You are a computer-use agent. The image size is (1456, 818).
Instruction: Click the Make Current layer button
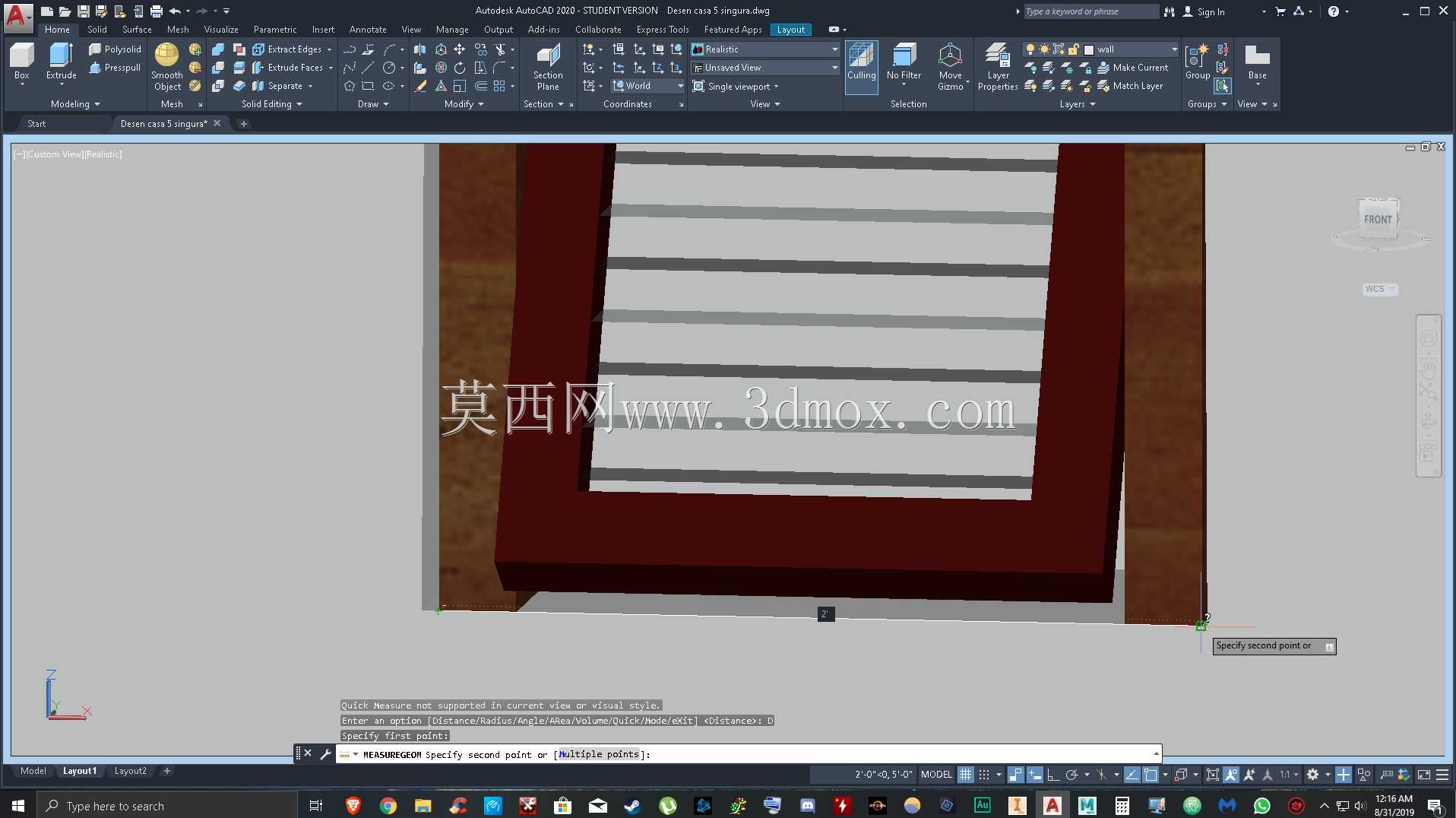[x=1132, y=68]
